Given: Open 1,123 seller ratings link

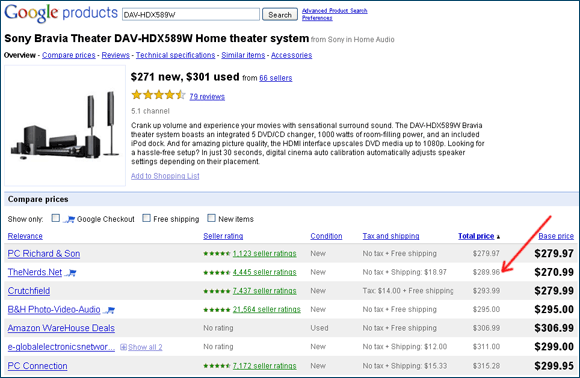Looking at the screenshot, I should (x=264, y=254).
